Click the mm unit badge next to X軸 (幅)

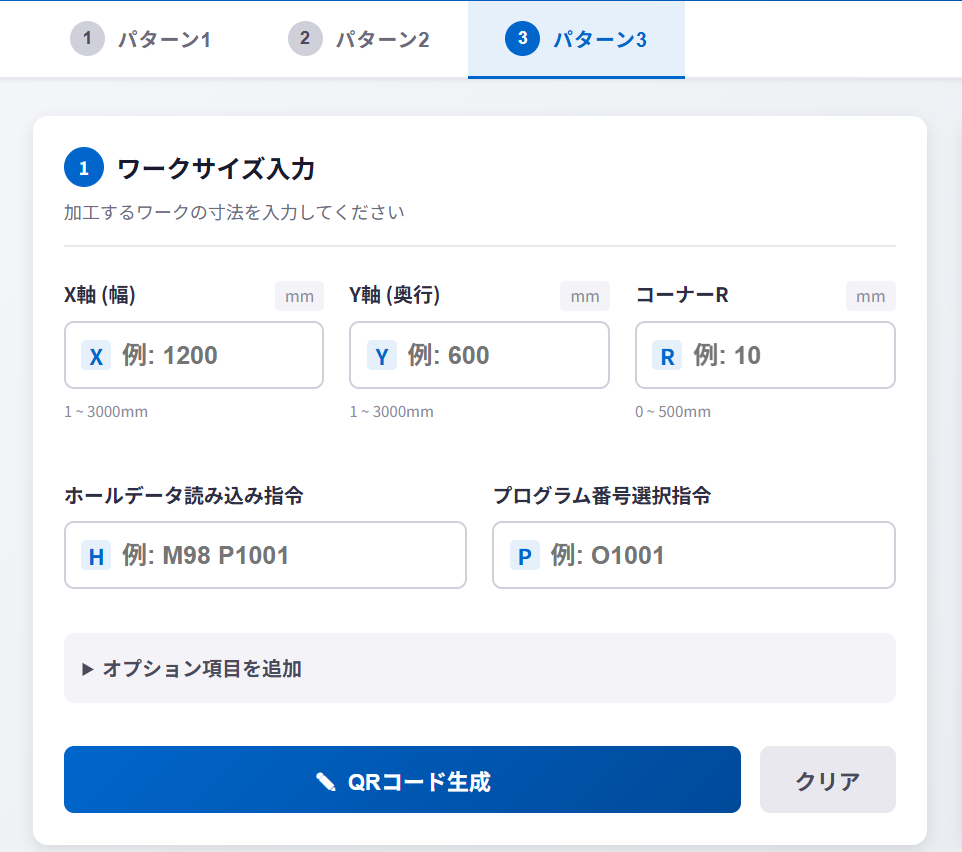298,295
